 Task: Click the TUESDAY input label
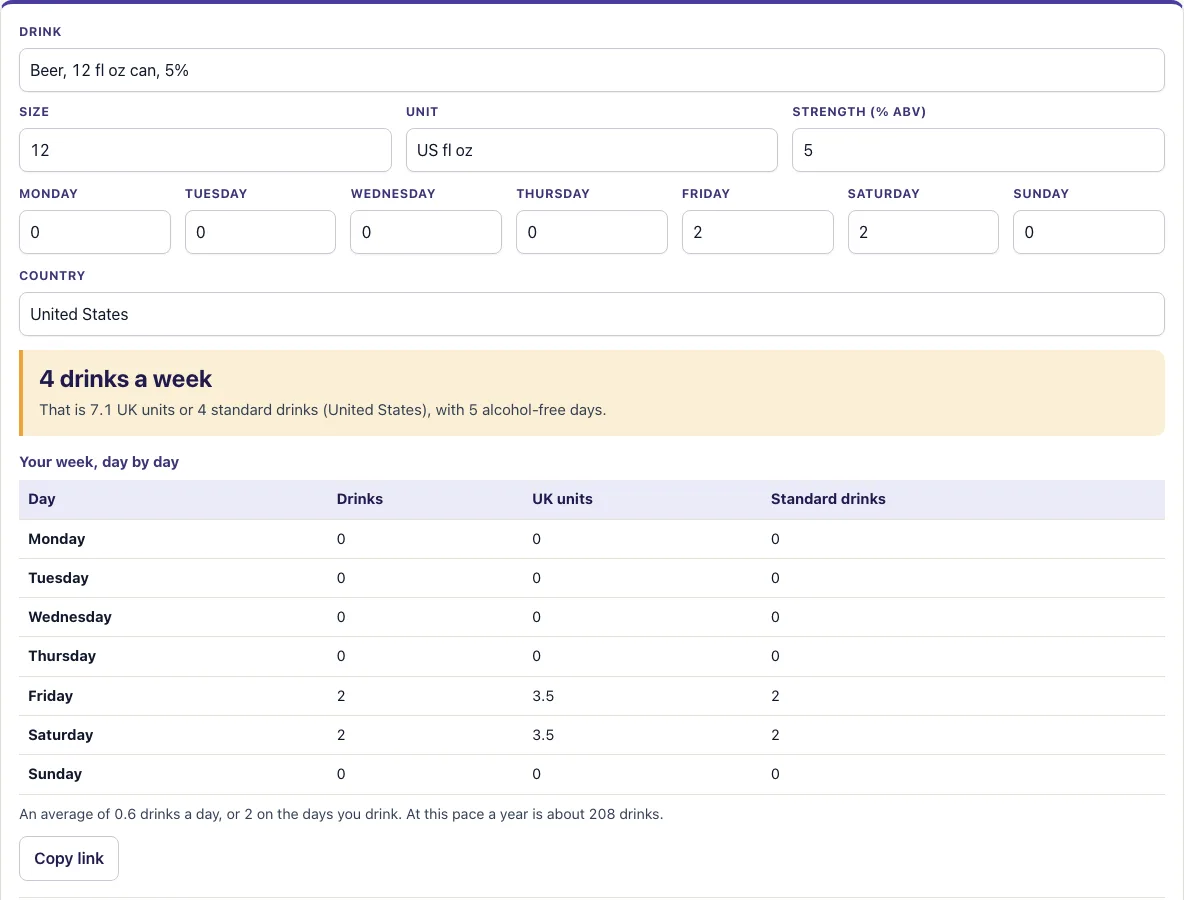pos(216,193)
